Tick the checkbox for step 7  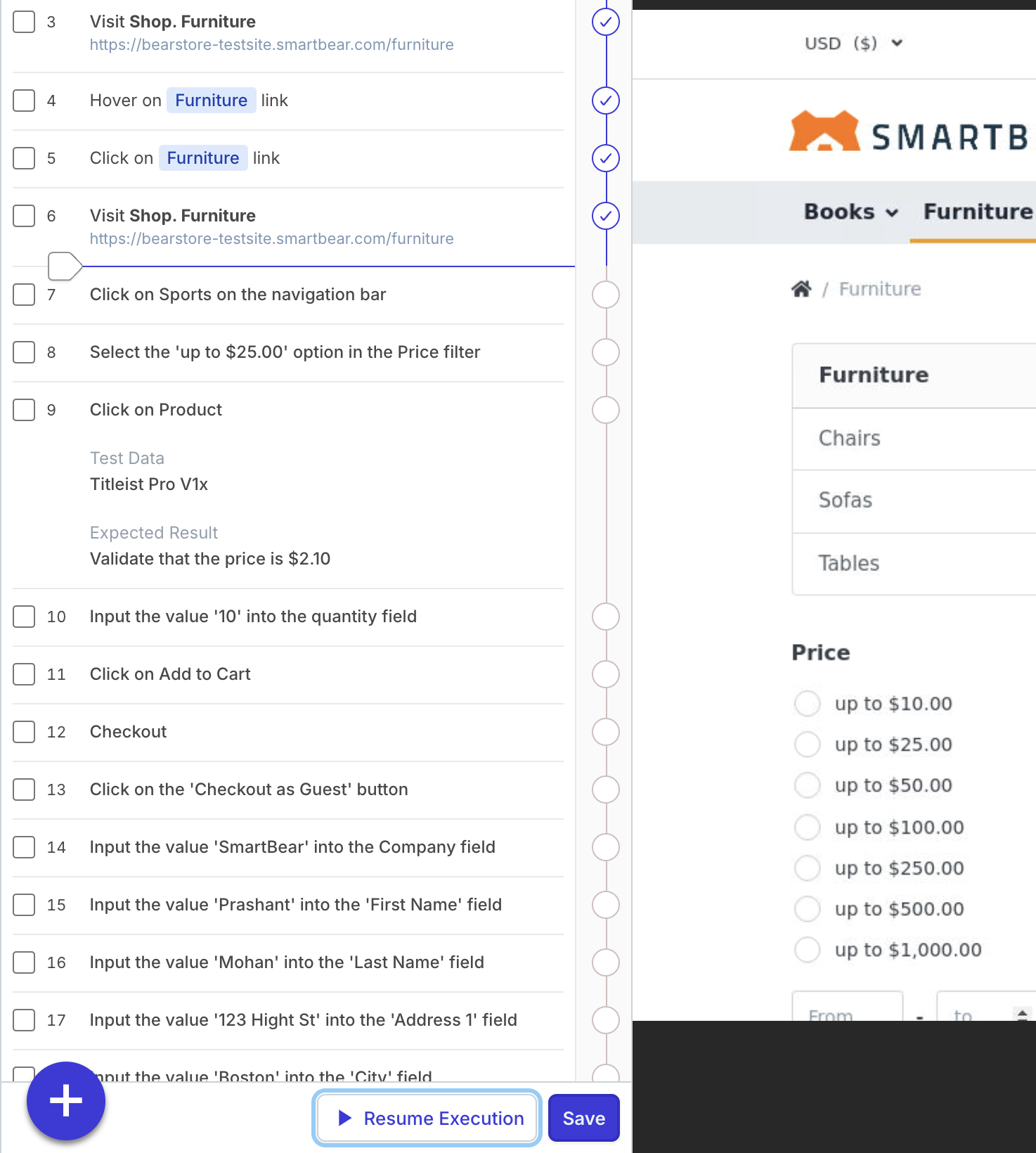pyautogui.click(x=24, y=295)
